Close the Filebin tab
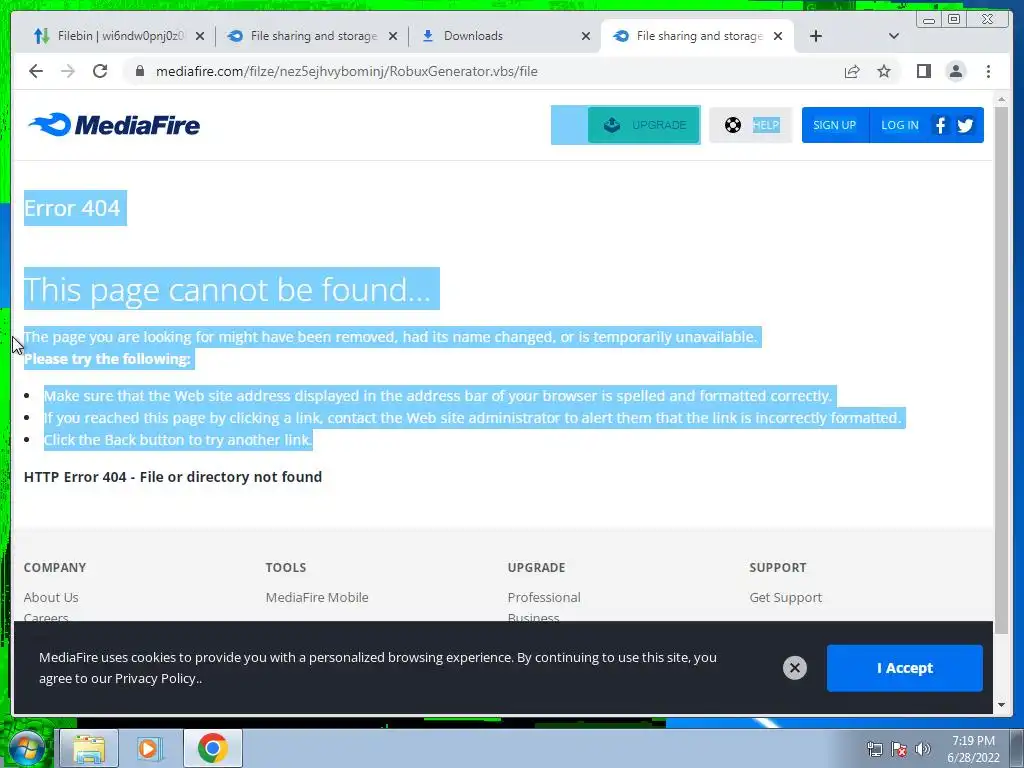This screenshot has width=1024, height=768. 200,36
